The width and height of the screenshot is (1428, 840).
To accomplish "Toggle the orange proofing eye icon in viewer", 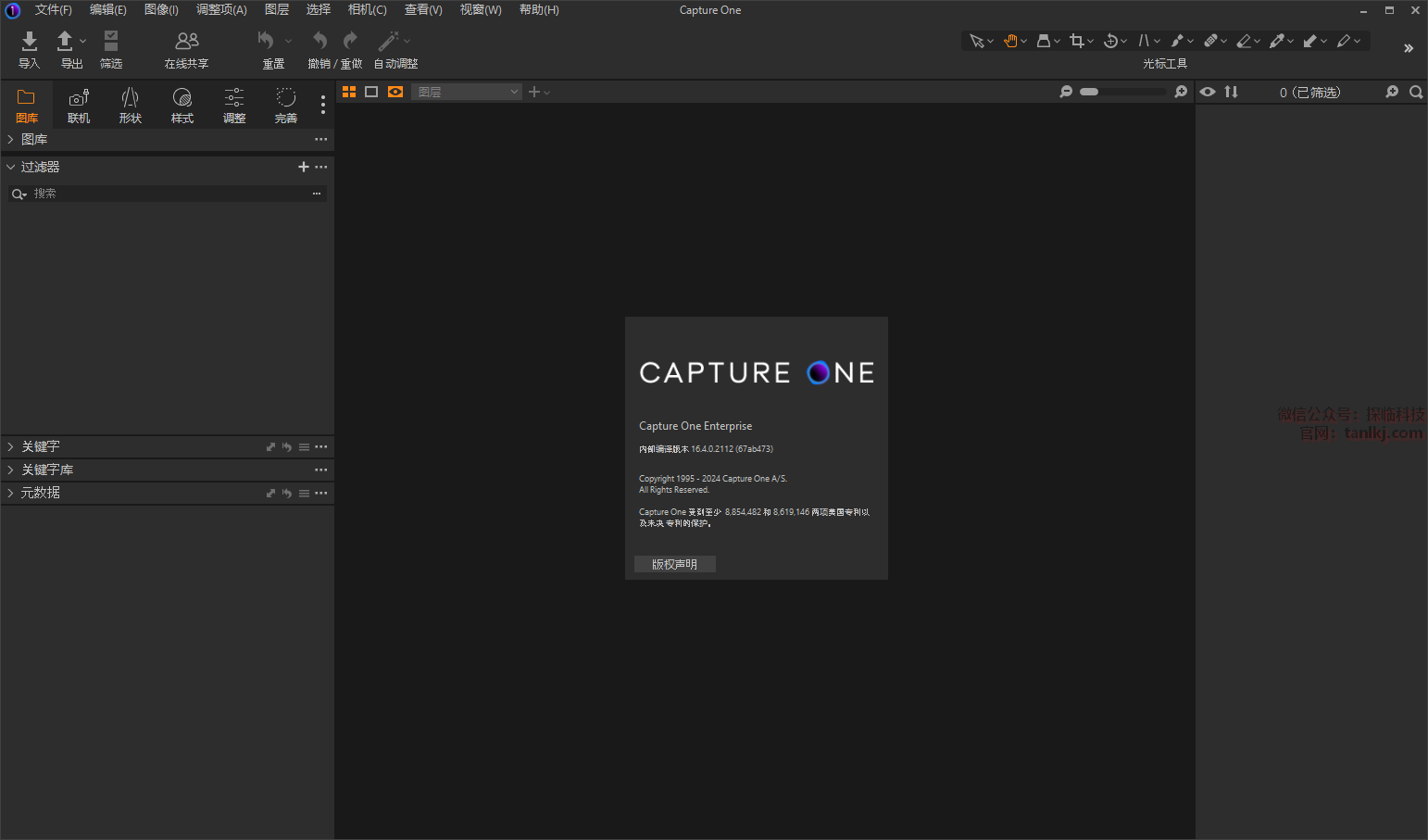I will [395, 92].
